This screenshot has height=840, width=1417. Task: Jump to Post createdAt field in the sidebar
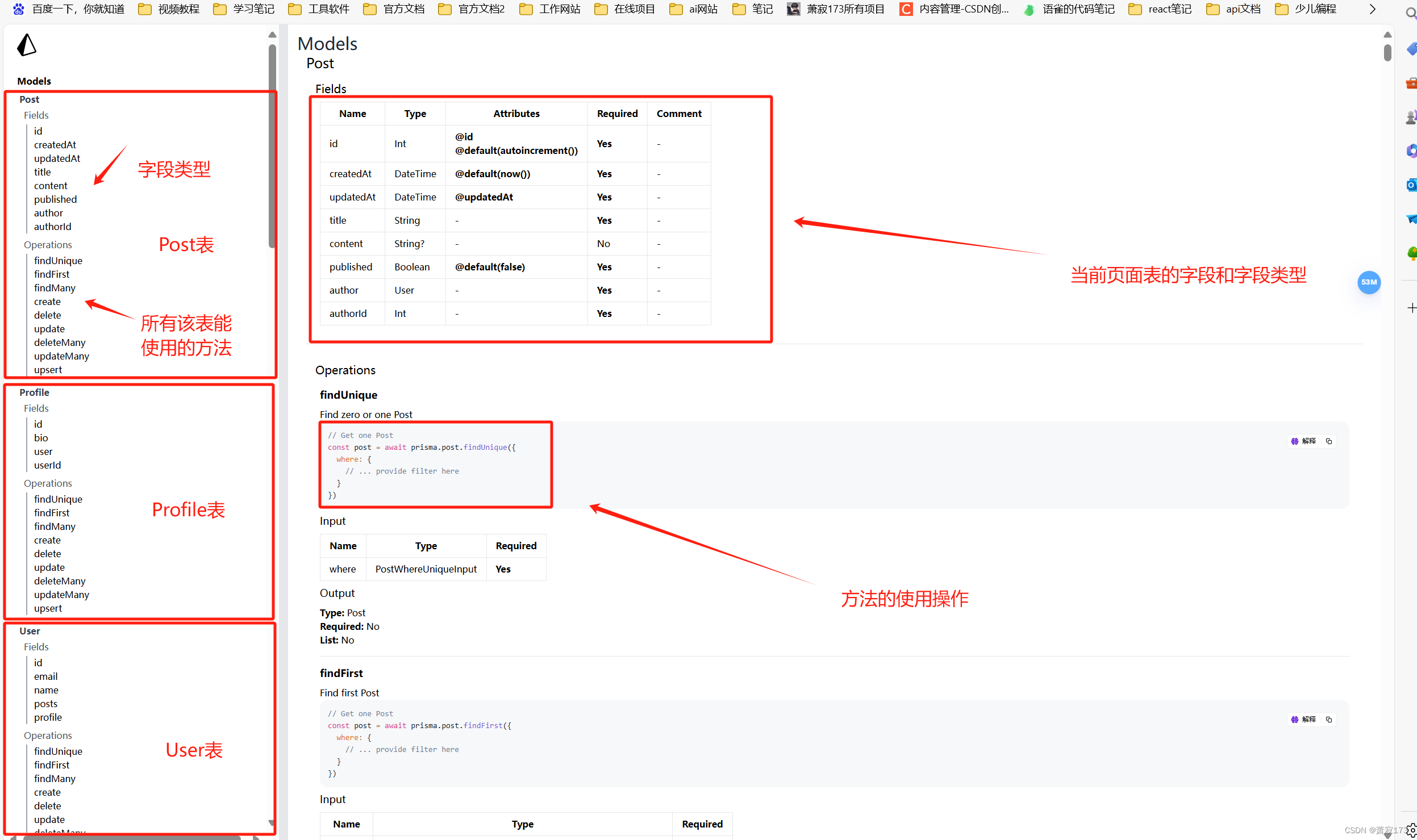[x=55, y=145]
